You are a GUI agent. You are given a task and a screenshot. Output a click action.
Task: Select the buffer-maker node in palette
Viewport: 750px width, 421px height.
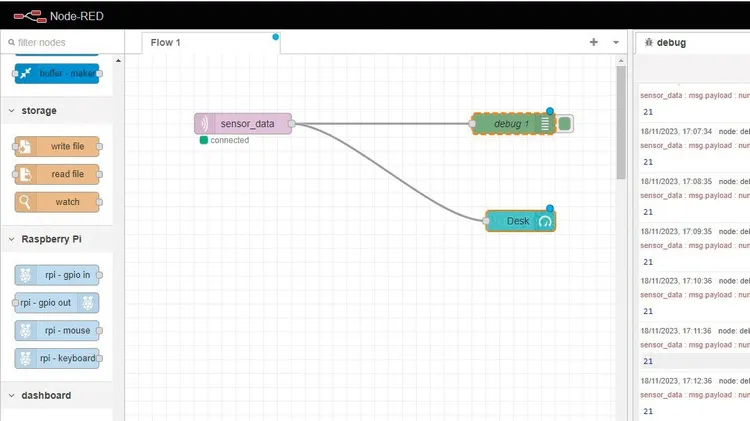pos(57,73)
